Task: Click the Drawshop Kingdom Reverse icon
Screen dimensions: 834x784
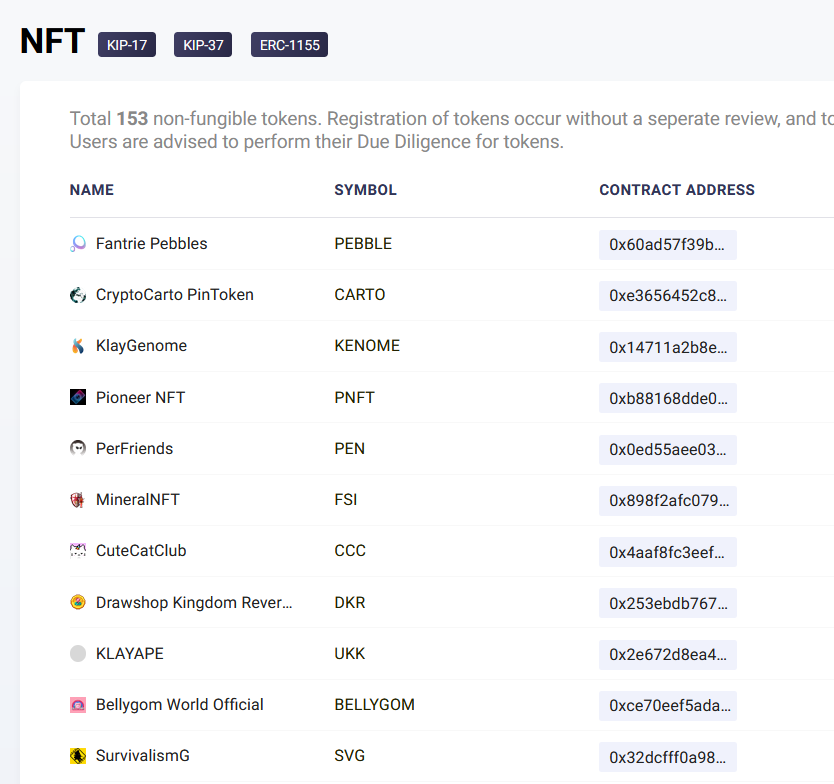Action: click(78, 602)
